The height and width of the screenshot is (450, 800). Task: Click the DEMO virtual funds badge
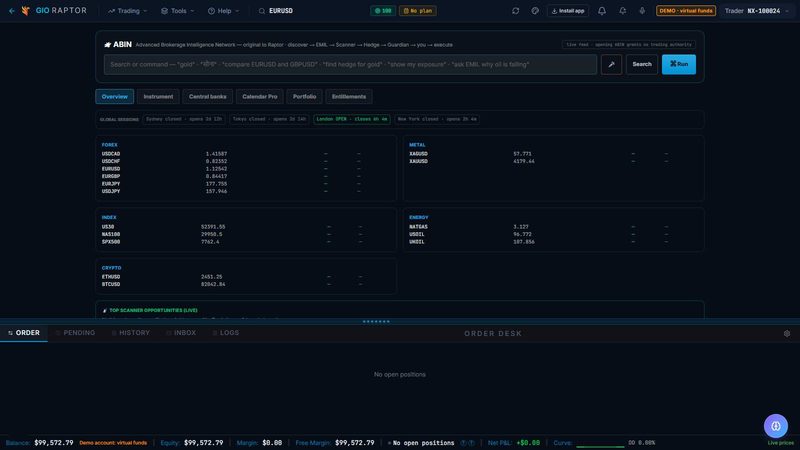(686, 11)
